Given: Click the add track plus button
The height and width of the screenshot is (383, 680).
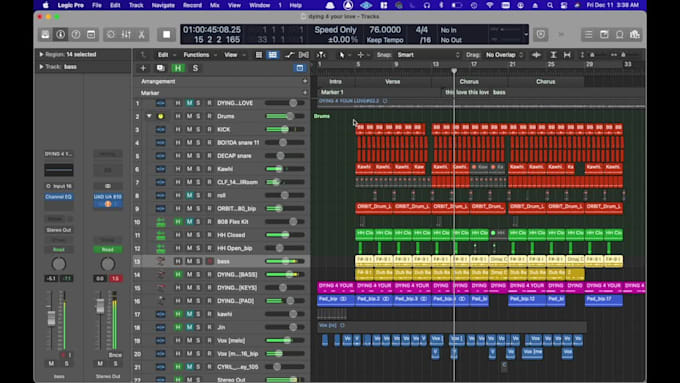Looking at the screenshot, I should 143,68.
